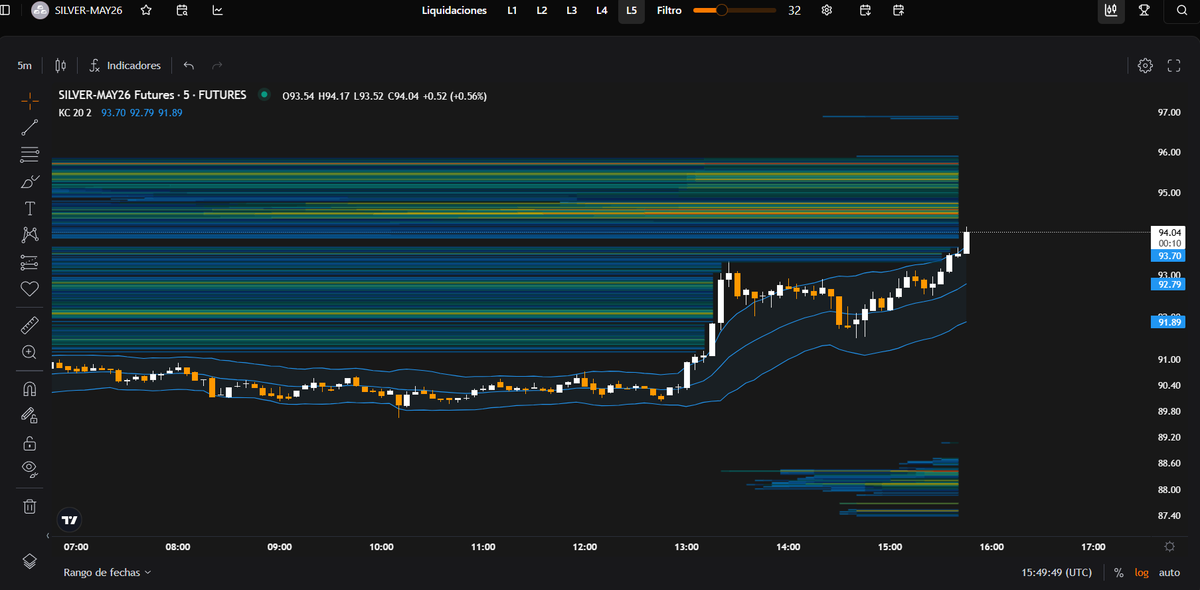
Task: Open the SILVER-MAY26 symbol selector
Action: tap(79, 11)
